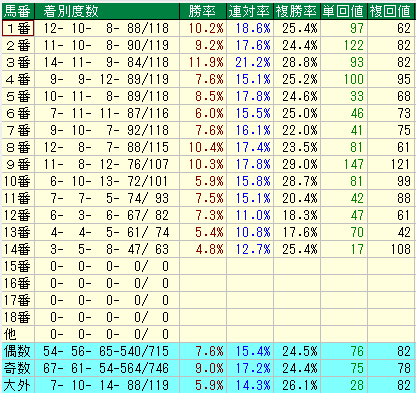Click 連対率 value 10.8%
This screenshot has width=416, height=393.
[x=253, y=232]
